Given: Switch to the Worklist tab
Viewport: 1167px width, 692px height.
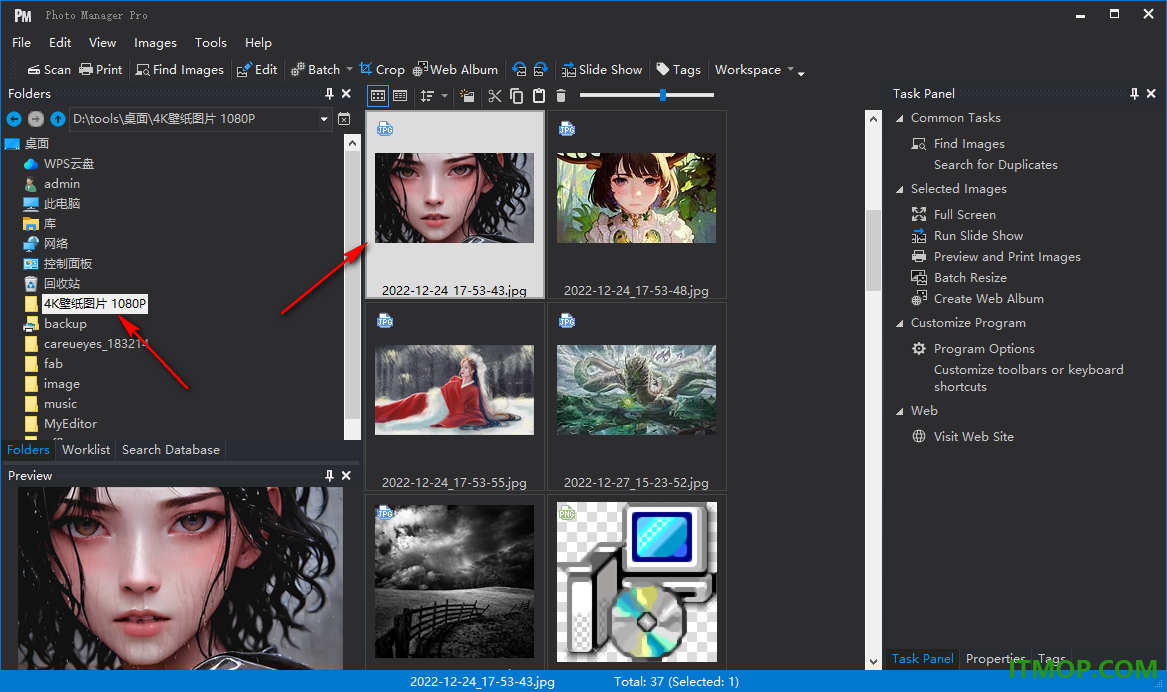Looking at the screenshot, I should coord(86,449).
